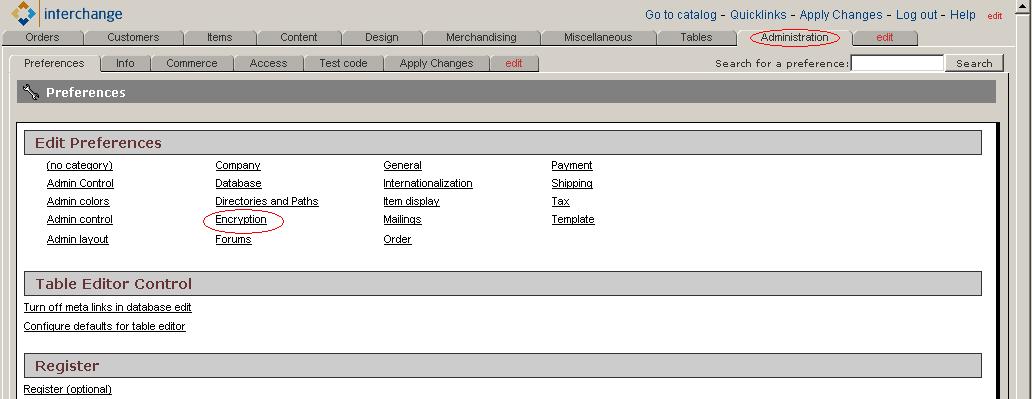Follow the Go to catalog link
The height and width of the screenshot is (399, 1032).
pyautogui.click(x=681, y=14)
